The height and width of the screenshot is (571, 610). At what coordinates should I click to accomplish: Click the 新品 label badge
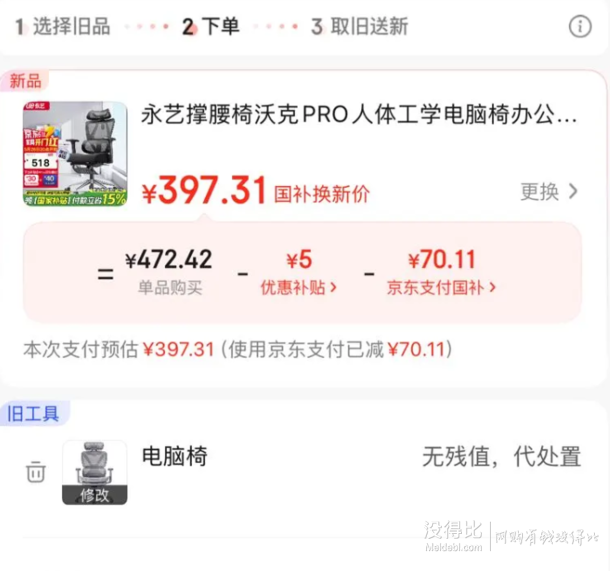pyautogui.click(x=25, y=81)
